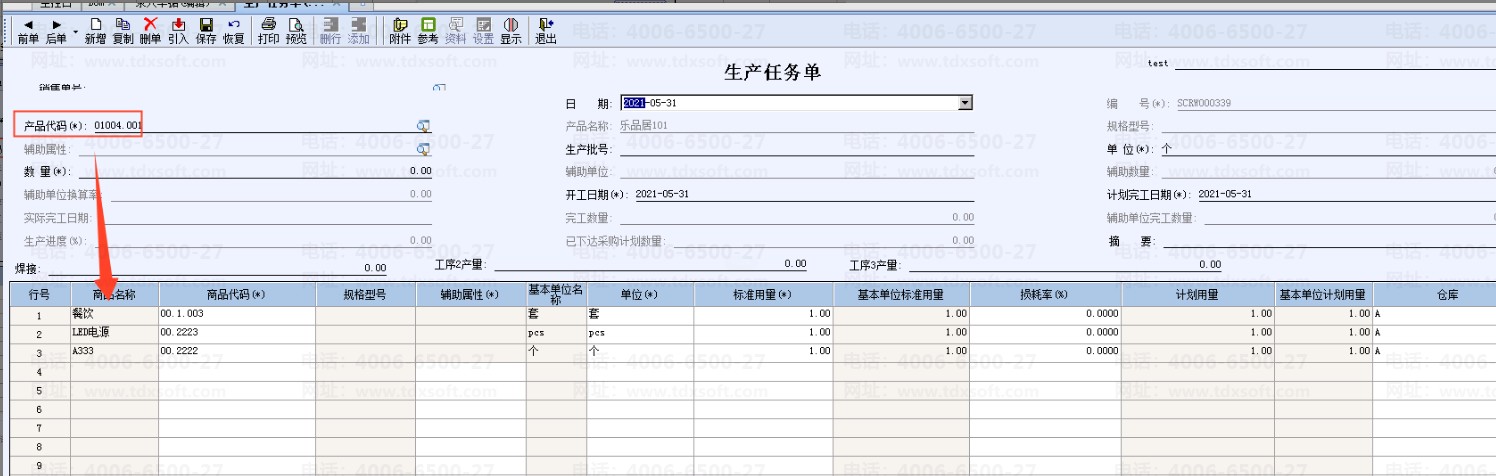Go to previous record with 前单
1496x476 pixels.
click(x=28, y=31)
